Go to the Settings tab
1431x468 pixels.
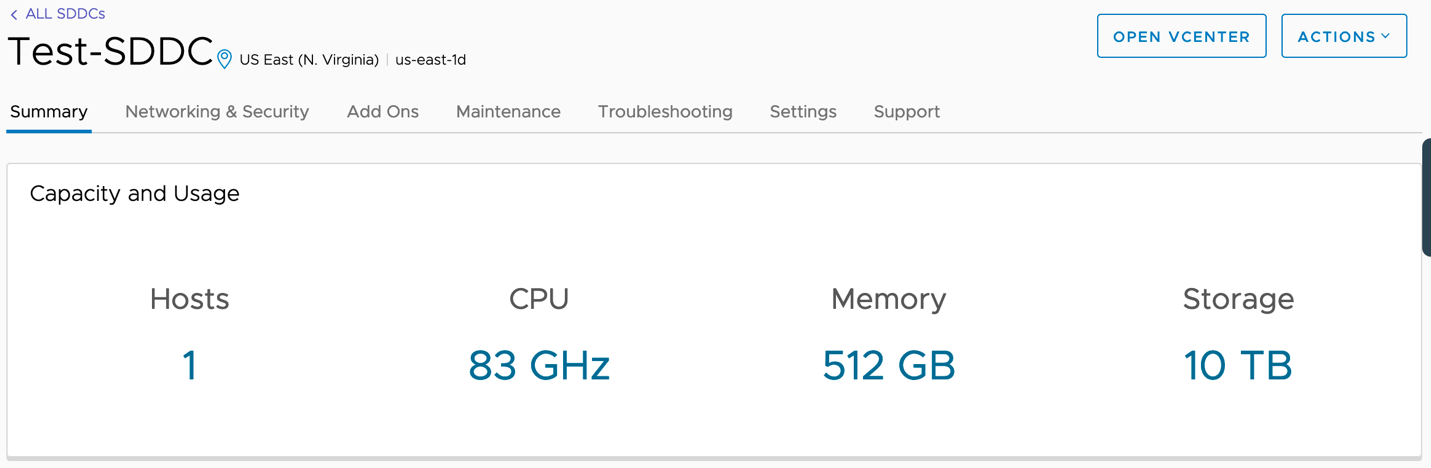coord(803,112)
